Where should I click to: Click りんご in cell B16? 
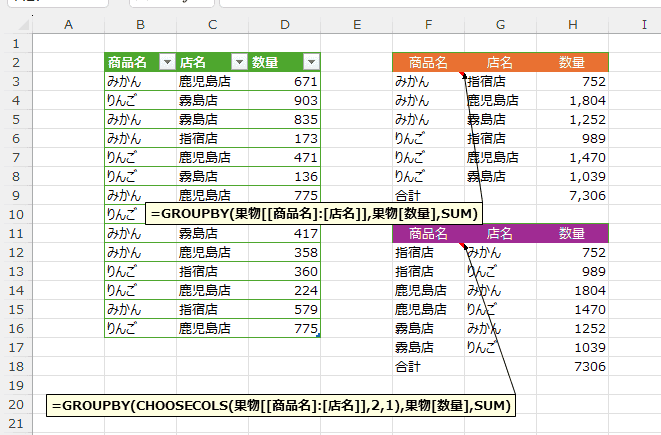tap(140, 328)
